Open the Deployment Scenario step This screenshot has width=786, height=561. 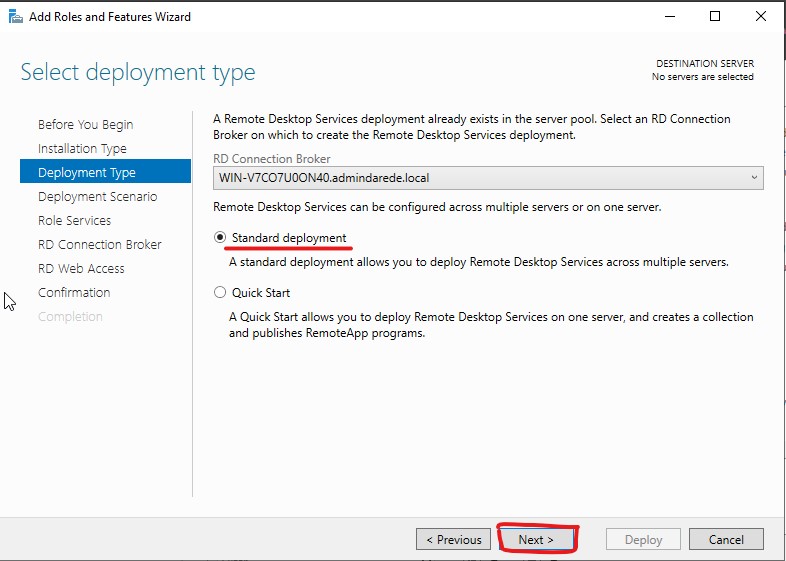pyautogui.click(x=98, y=197)
